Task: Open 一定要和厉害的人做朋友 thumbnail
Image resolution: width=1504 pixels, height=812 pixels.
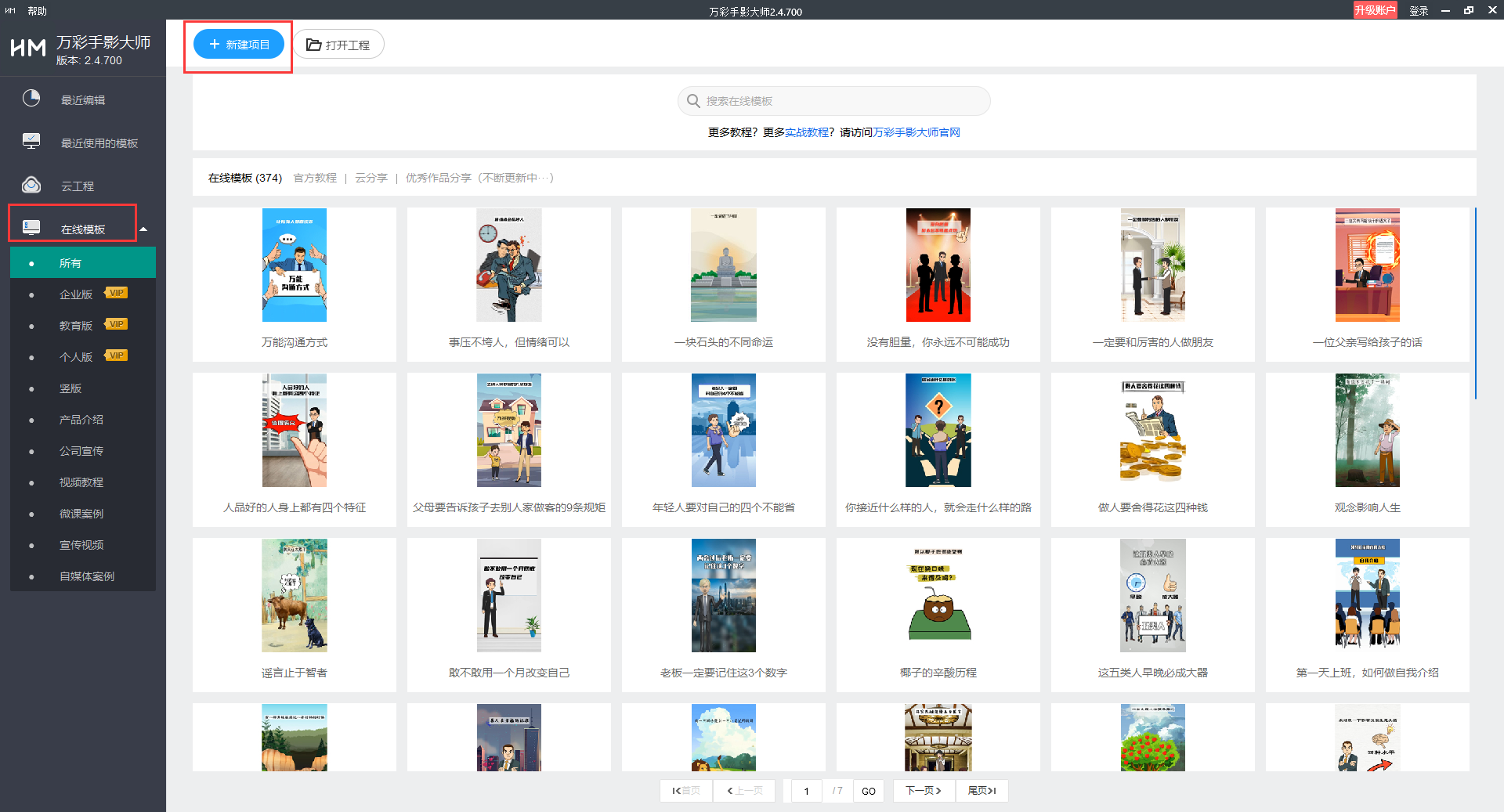Action: pos(1153,265)
